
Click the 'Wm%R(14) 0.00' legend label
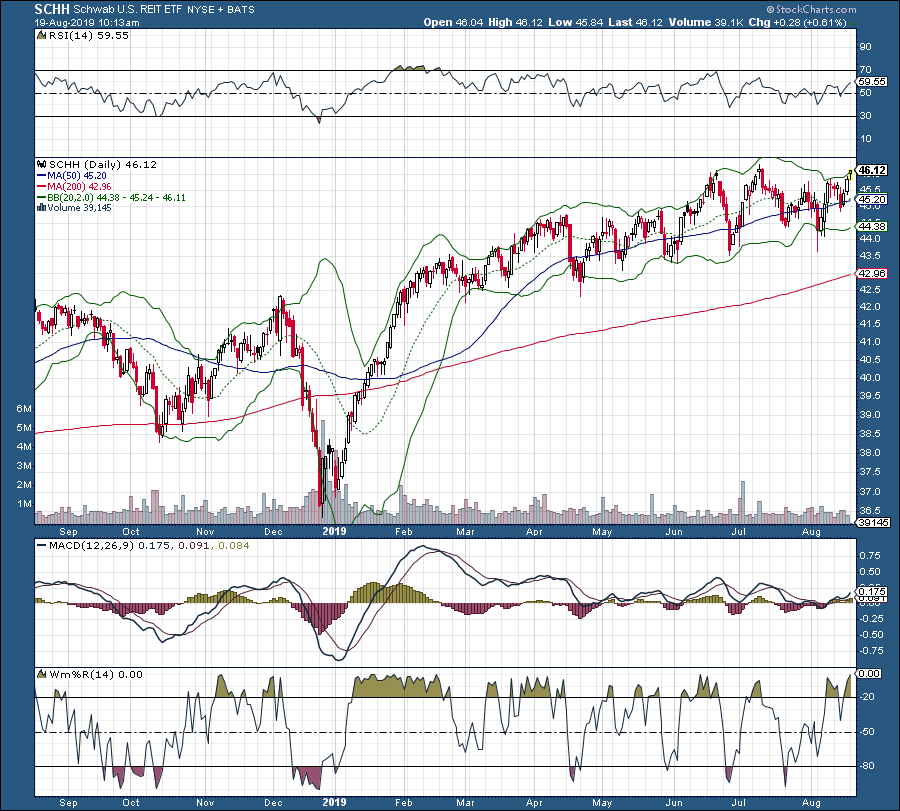(x=96, y=674)
